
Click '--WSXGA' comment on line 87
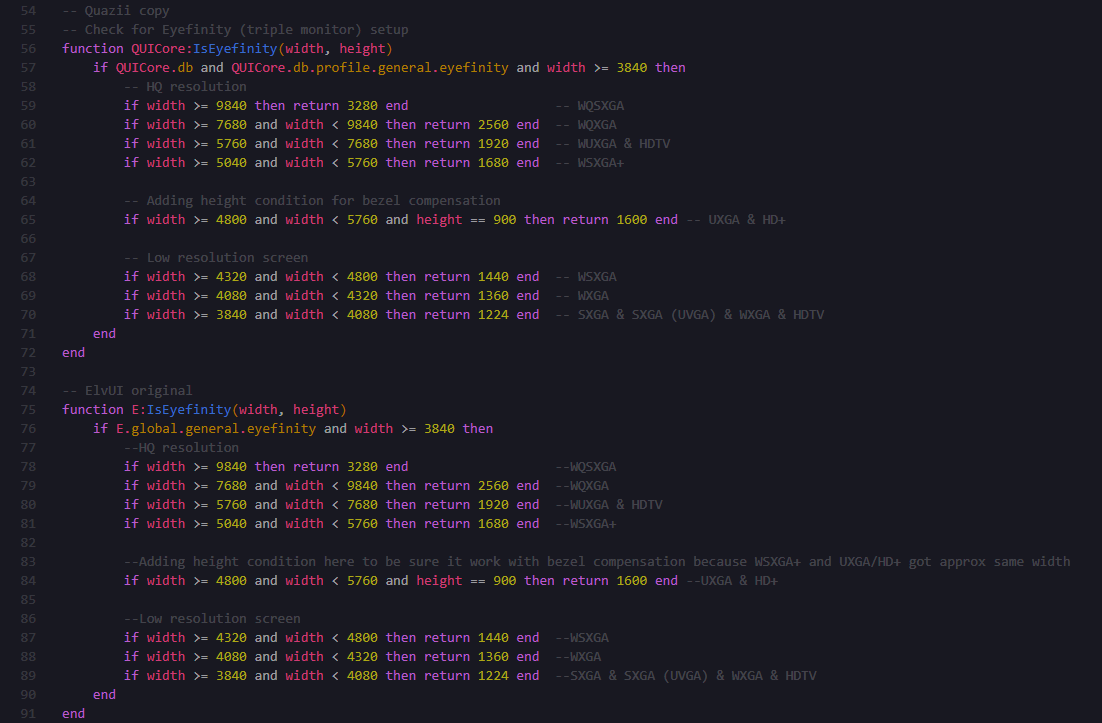[582, 637]
